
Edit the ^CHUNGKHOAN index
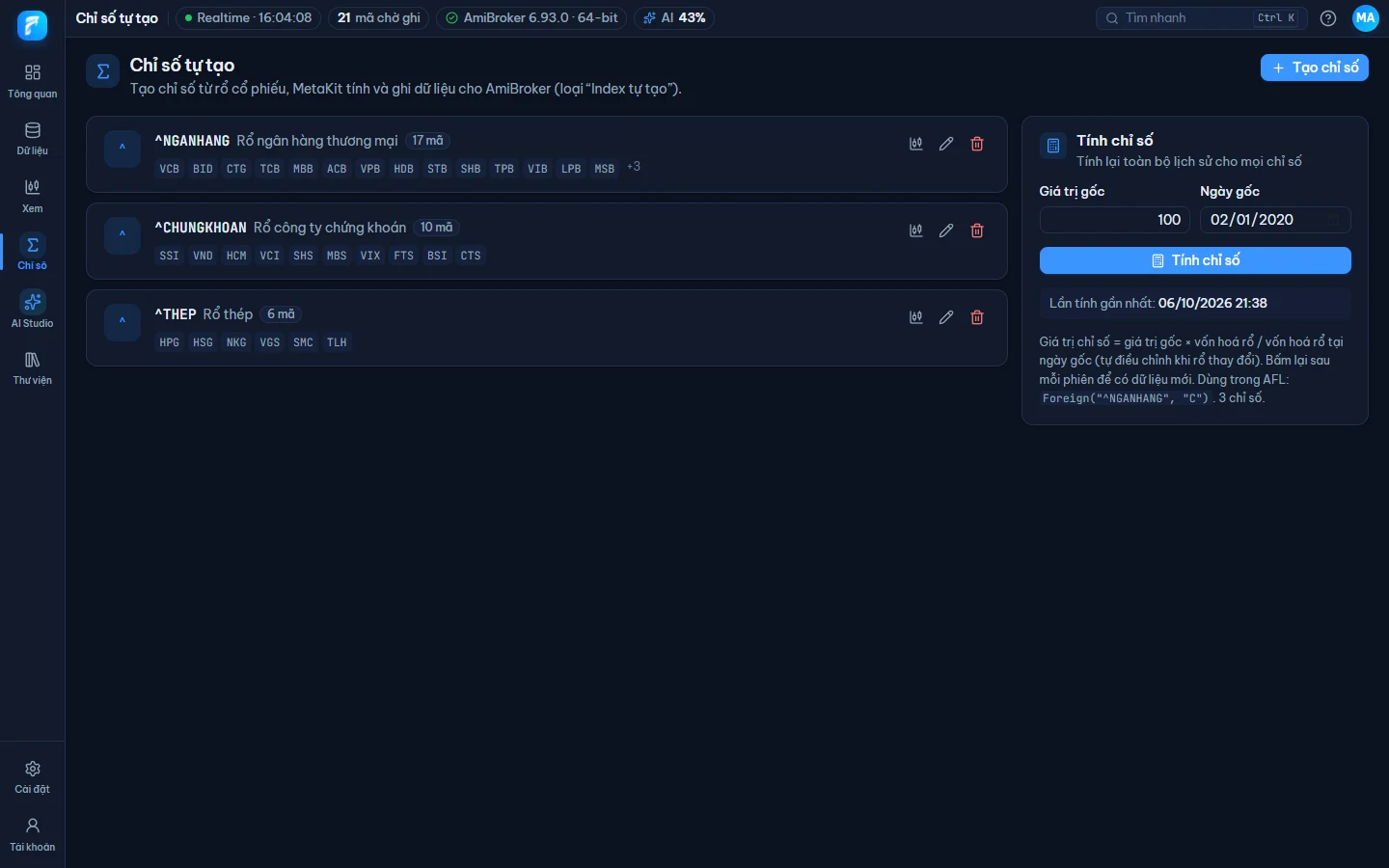pyautogui.click(x=946, y=231)
